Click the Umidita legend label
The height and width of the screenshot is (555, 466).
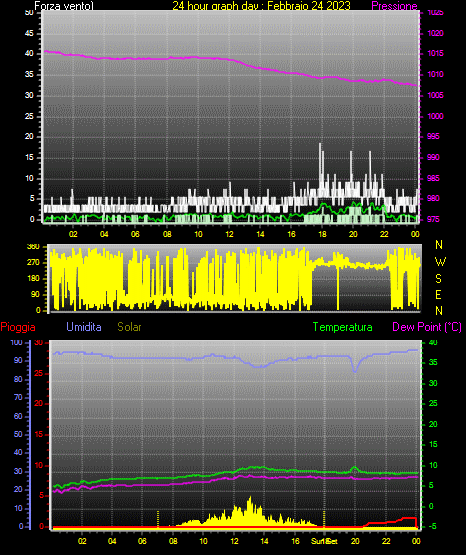click(x=84, y=327)
